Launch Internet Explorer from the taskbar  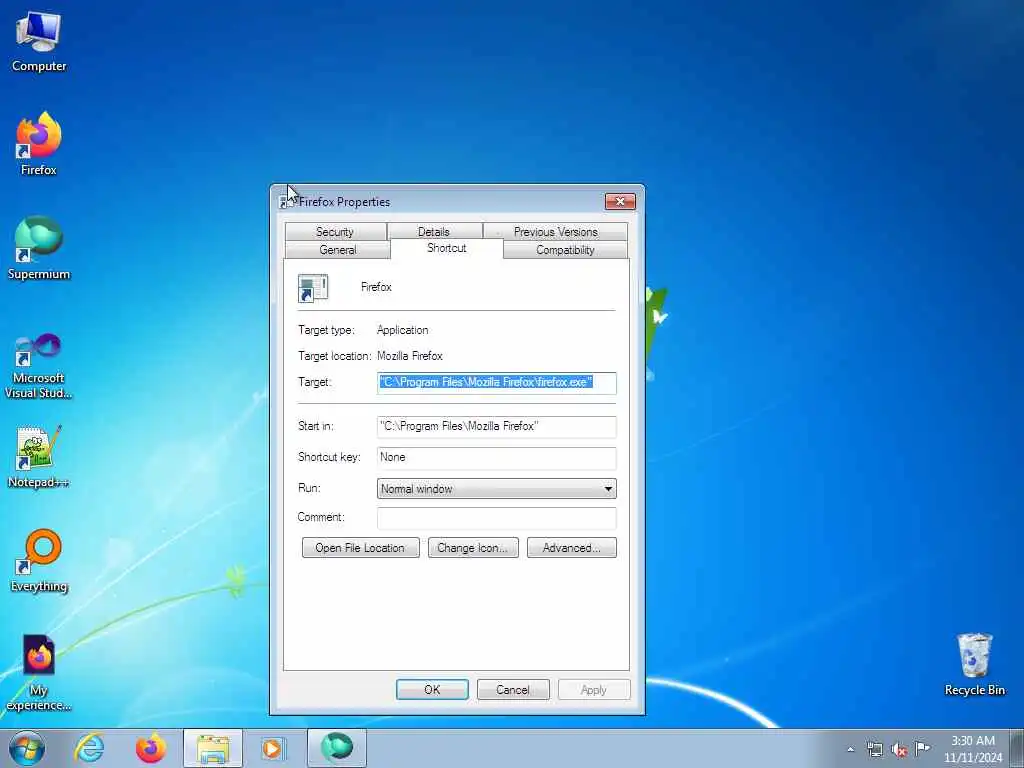click(x=89, y=748)
